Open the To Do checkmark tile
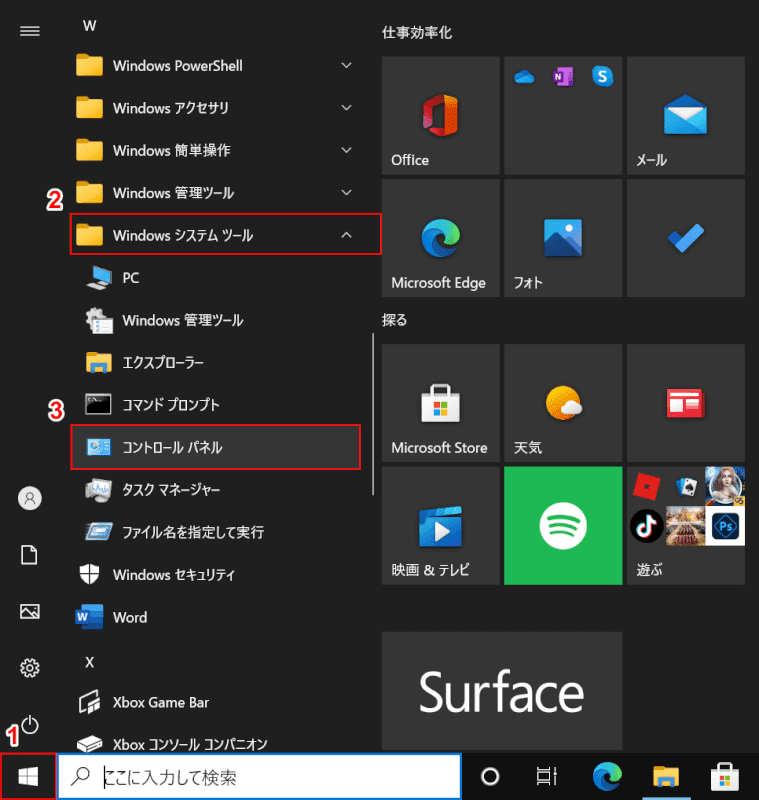The width and height of the screenshot is (759, 800). (686, 238)
